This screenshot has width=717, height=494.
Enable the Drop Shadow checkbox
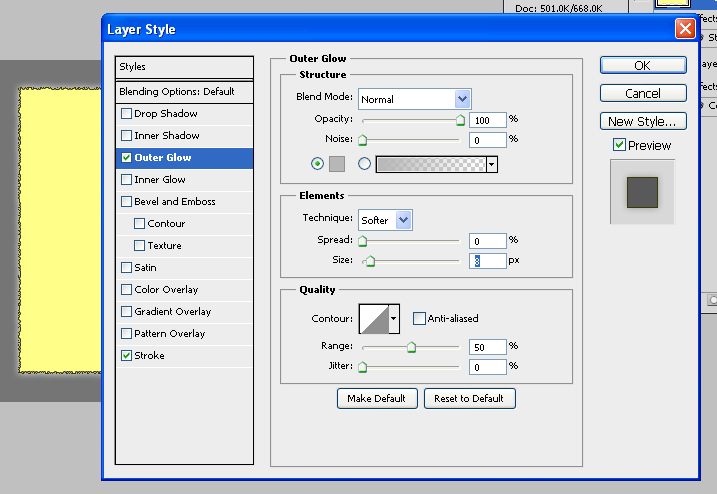click(x=126, y=114)
